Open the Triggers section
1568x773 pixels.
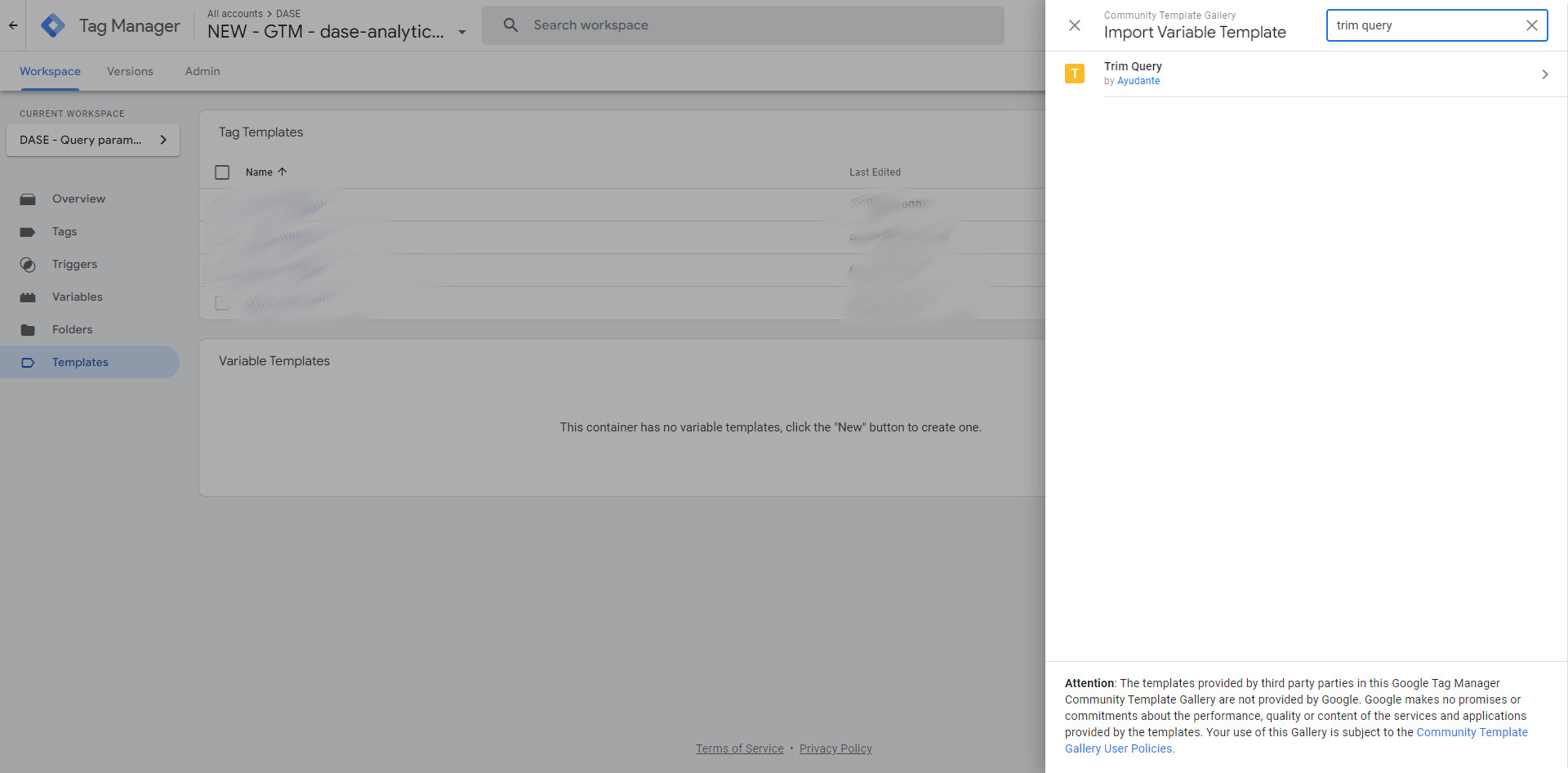(x=74, y=264)
